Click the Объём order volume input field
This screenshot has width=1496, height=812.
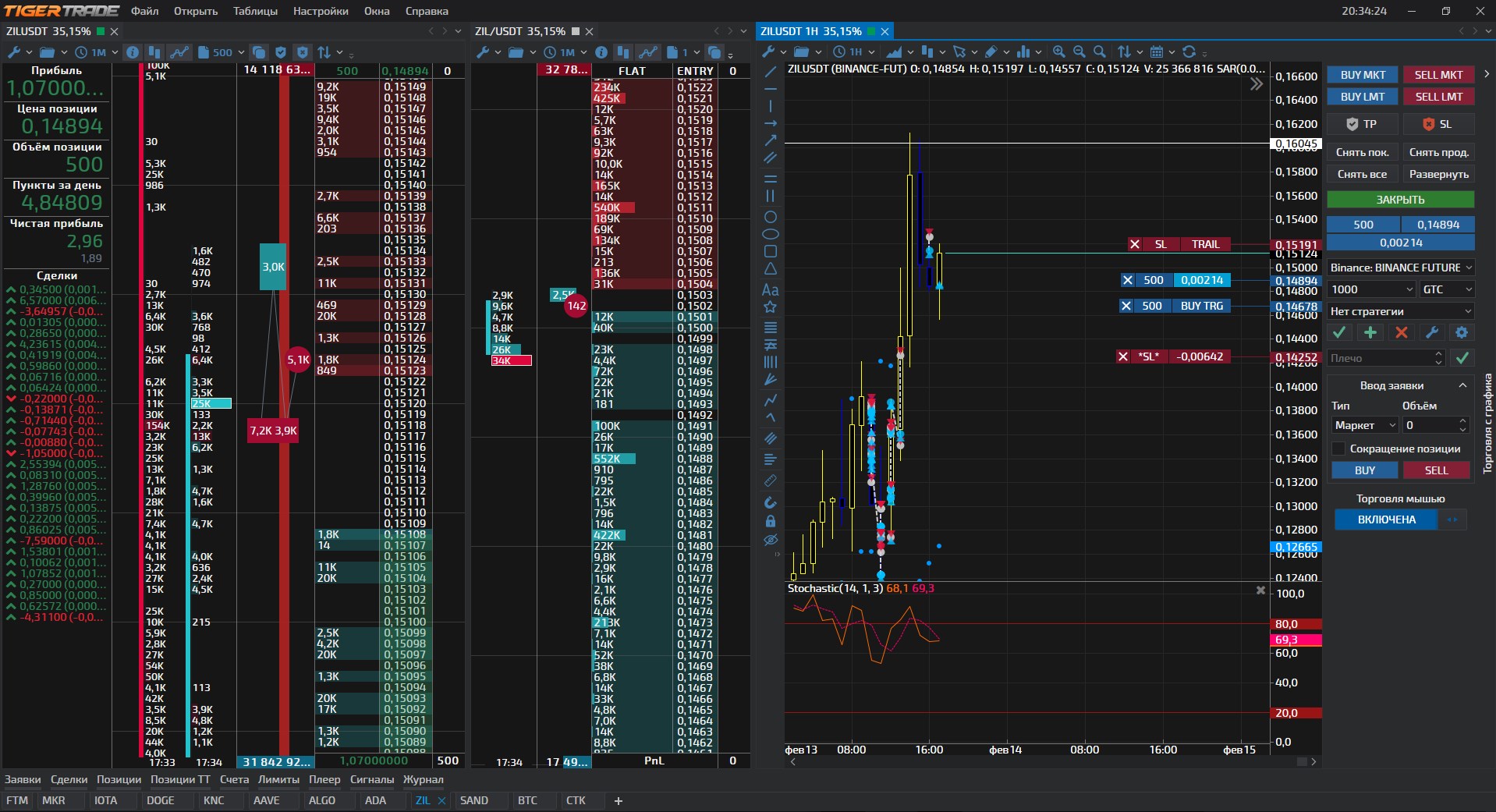pyautogui.click(x=1430, y=425)
